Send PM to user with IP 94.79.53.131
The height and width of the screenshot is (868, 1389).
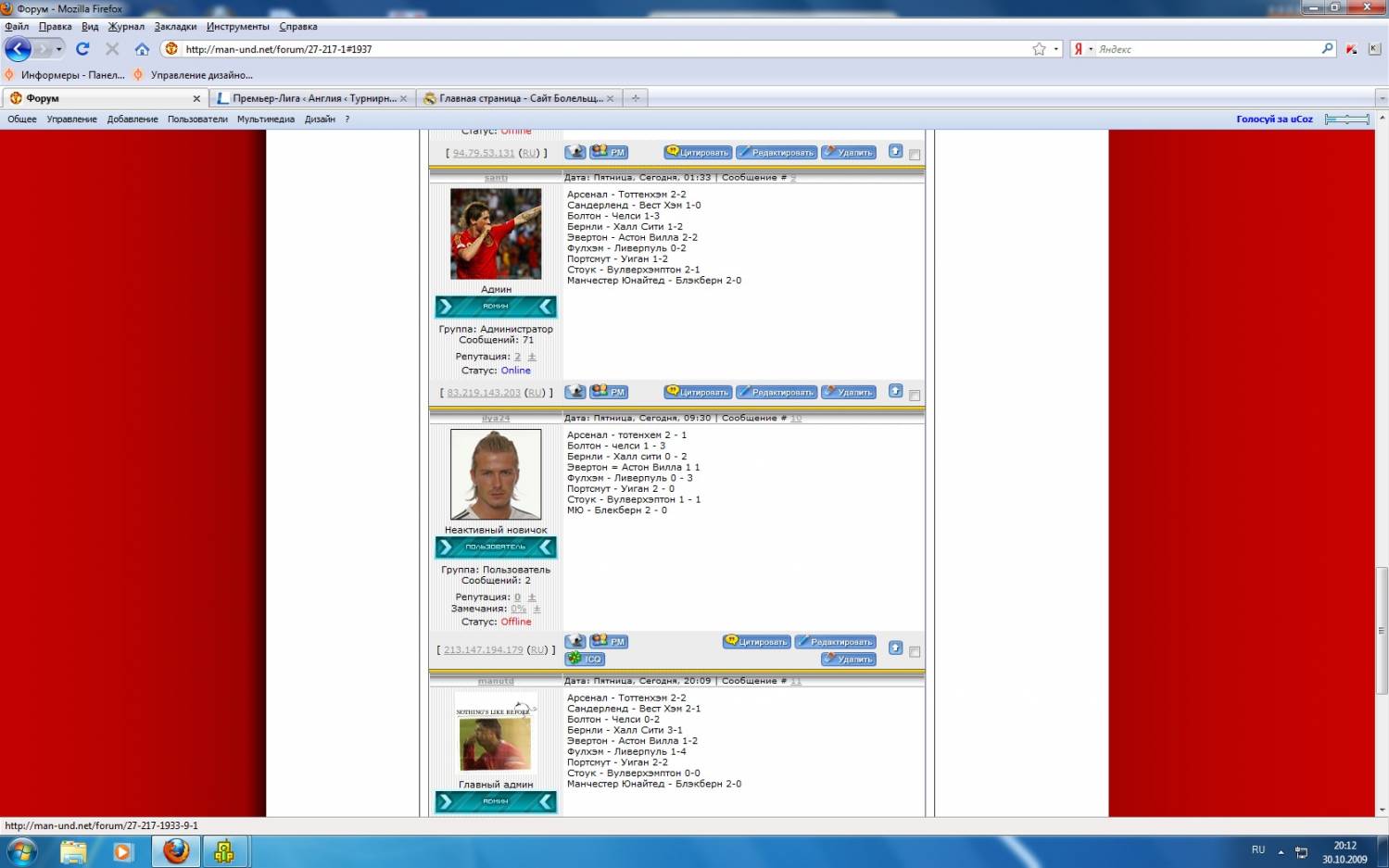click(609, 152)
